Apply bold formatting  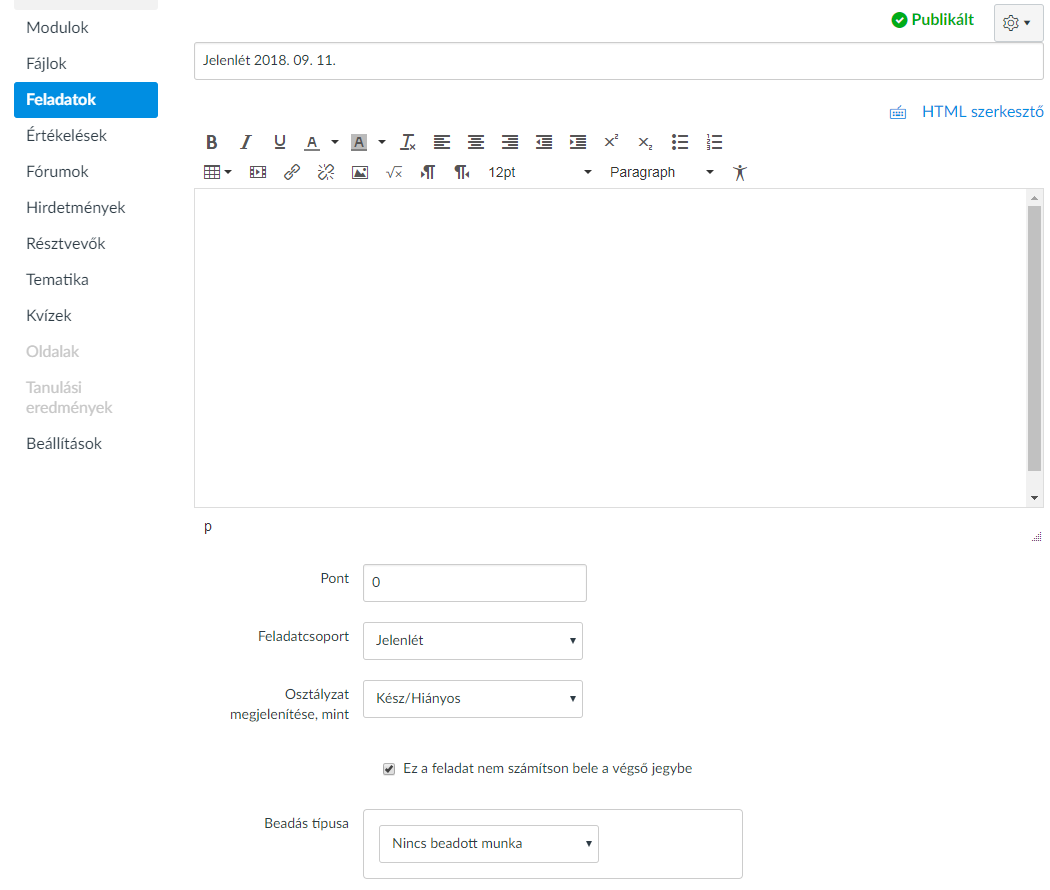[212, 142]
